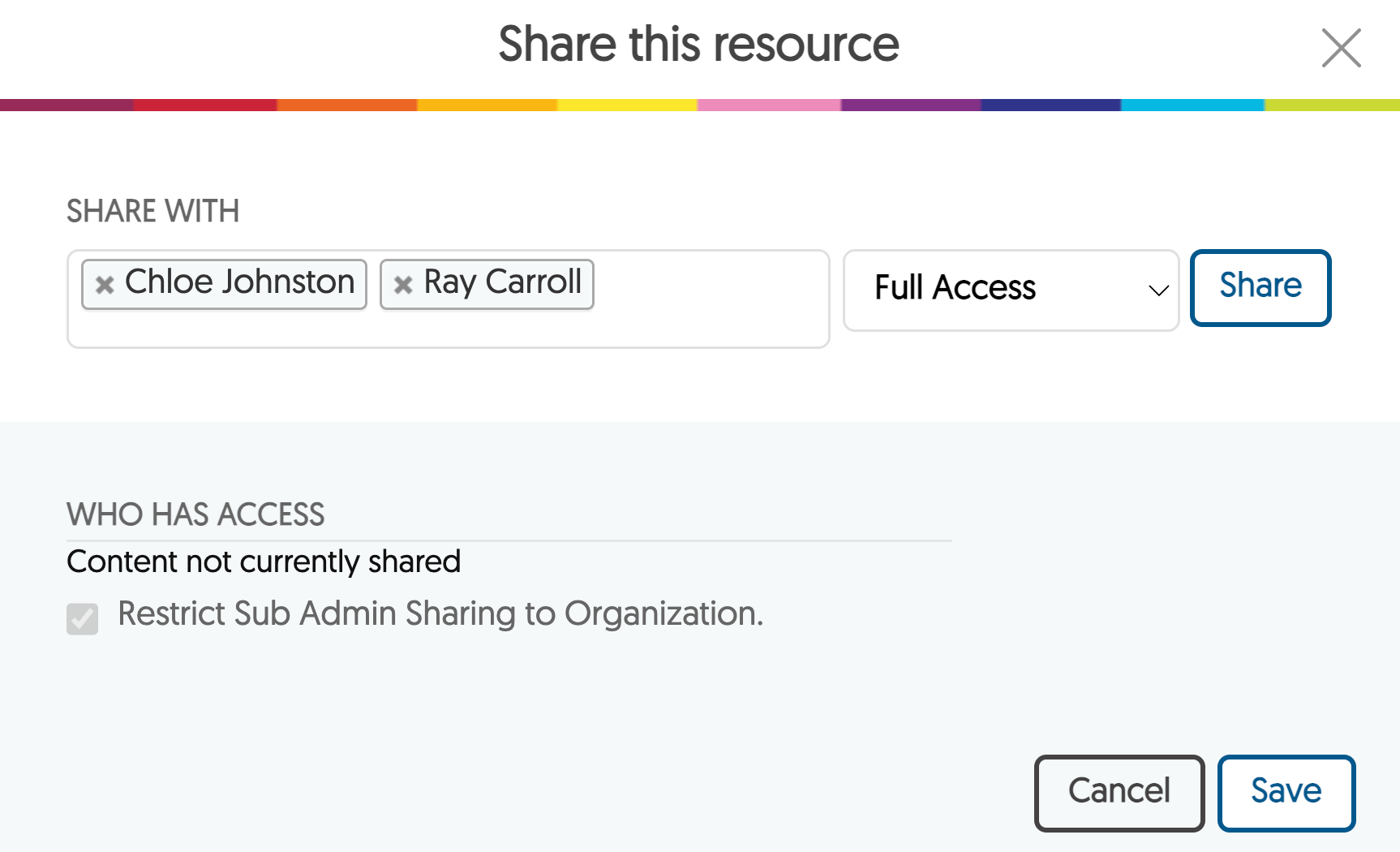Viewport: 1400px width, 852px height.
Task: Click the Restrict Sub Admin Sharing label
Action: click(440, 614)
